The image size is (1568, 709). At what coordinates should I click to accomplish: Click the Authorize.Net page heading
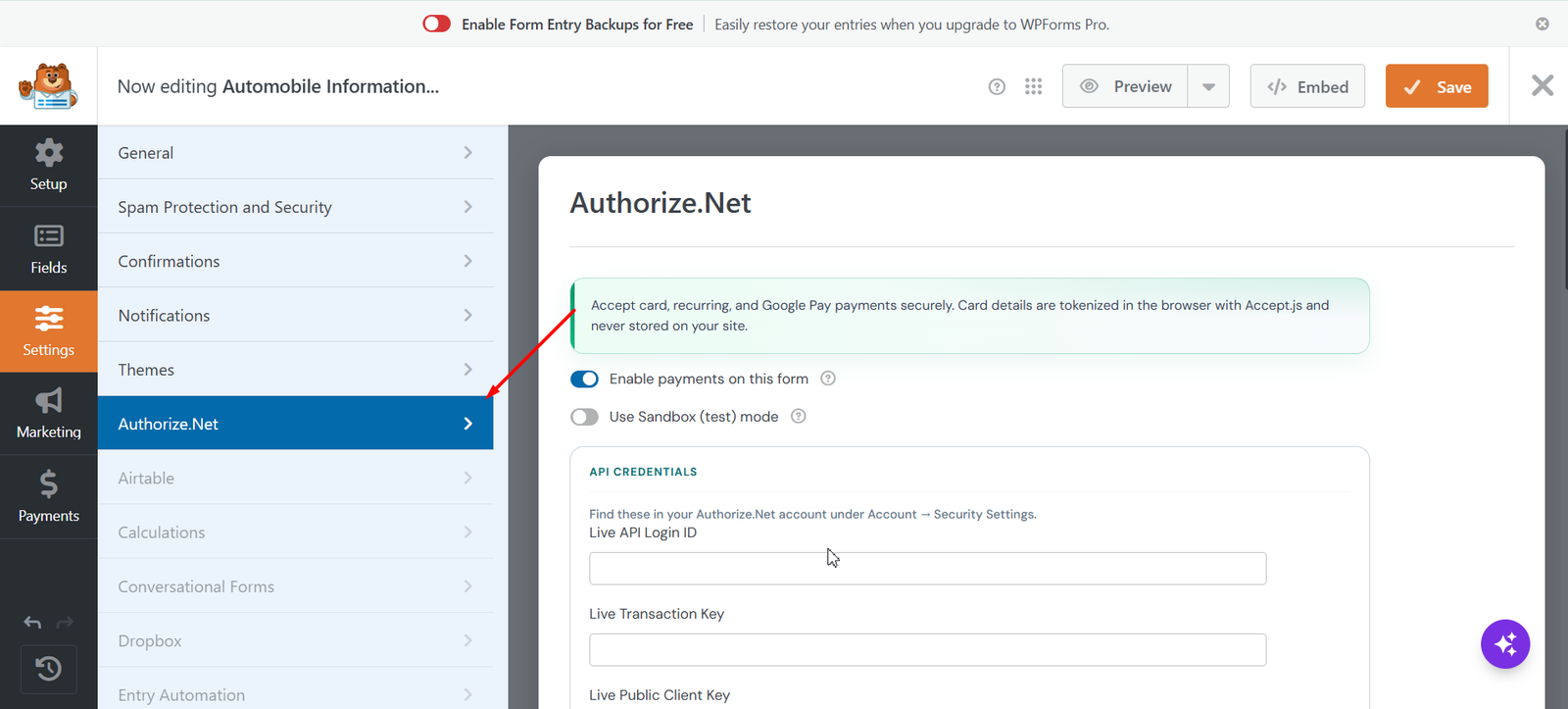pyautogui.click(x=661, y=203)
